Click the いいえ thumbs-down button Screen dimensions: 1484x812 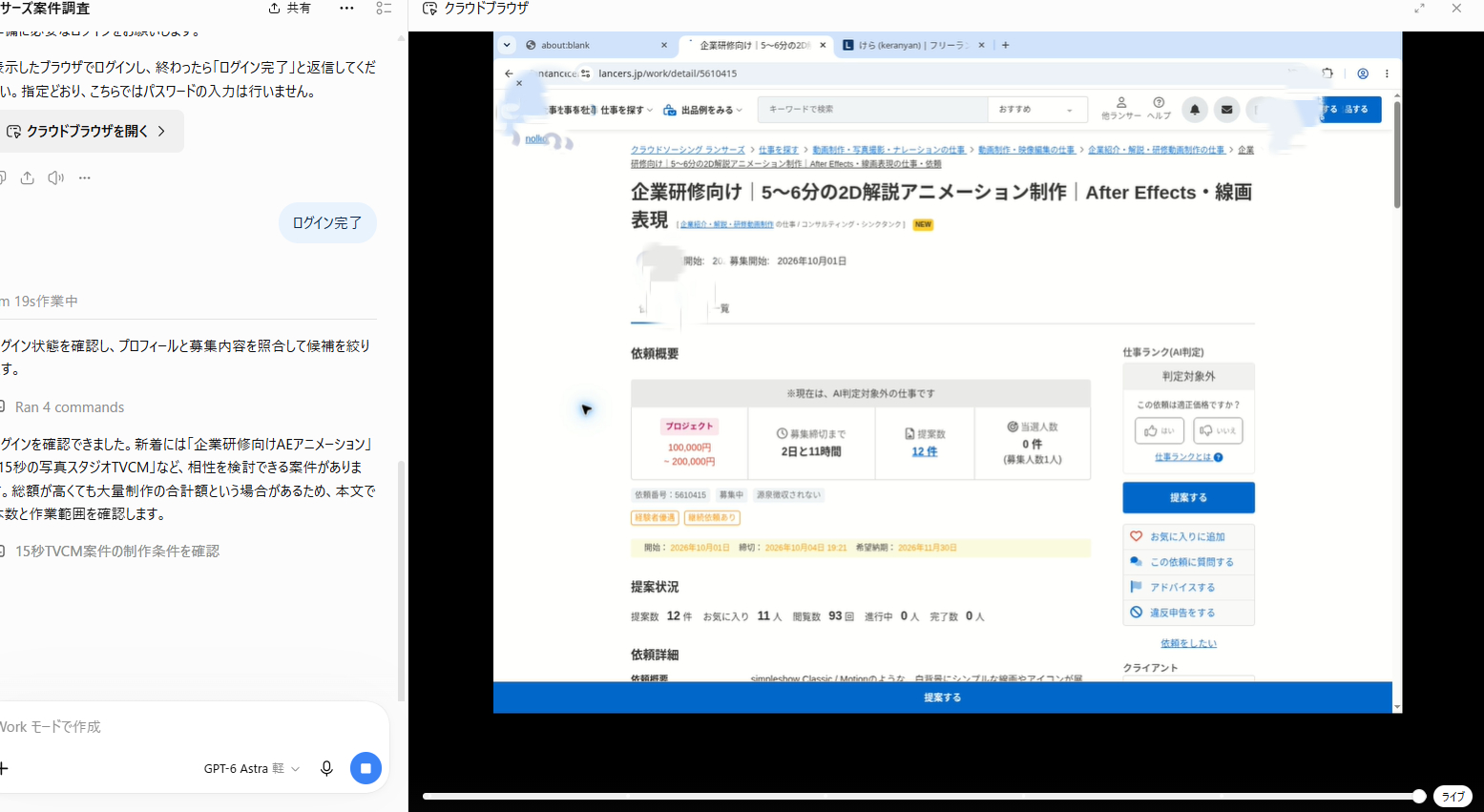(1218, 430)
